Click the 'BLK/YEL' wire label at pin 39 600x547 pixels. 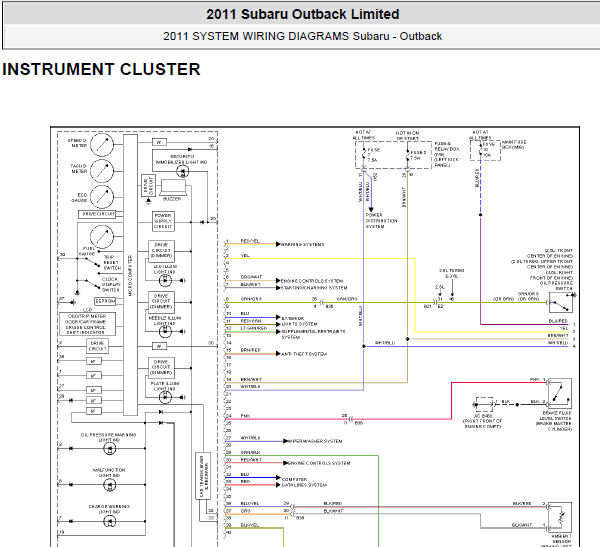[x=250, y=525]
